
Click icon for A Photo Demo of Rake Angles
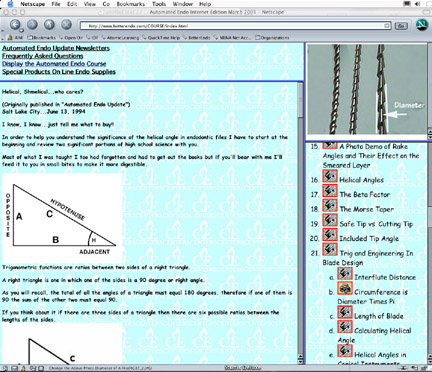(330, 144)
